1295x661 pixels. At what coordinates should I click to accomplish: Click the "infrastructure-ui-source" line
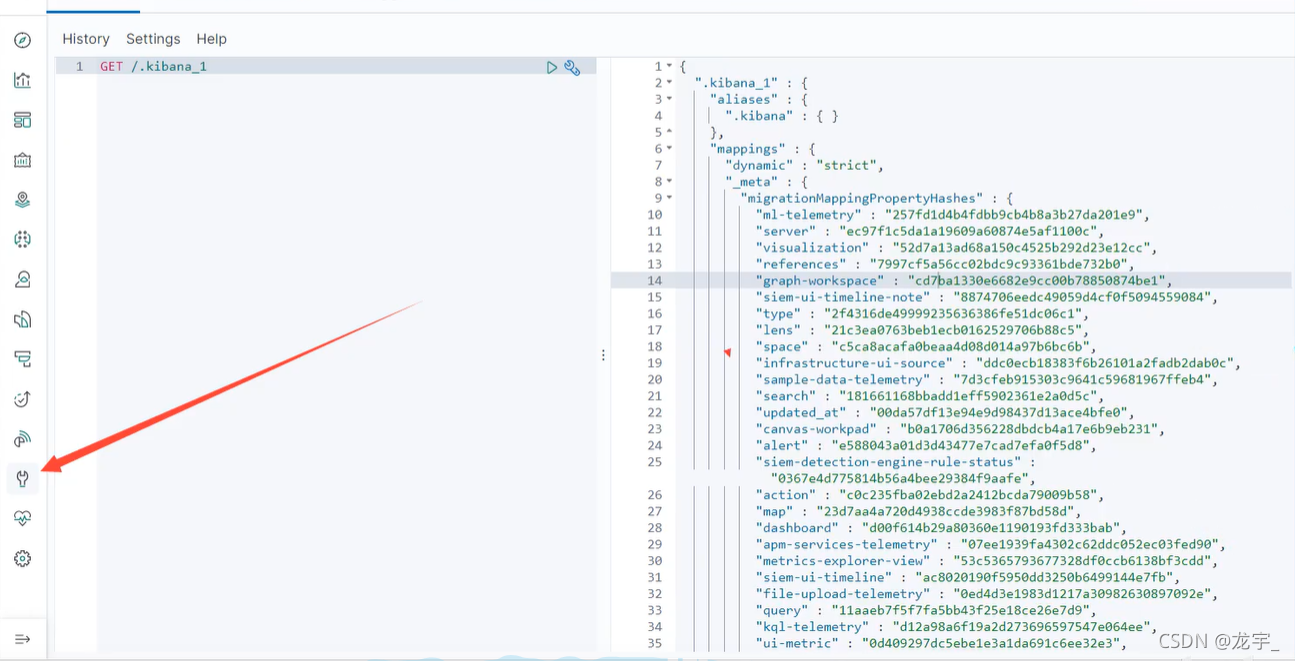[x=998, y=363]
